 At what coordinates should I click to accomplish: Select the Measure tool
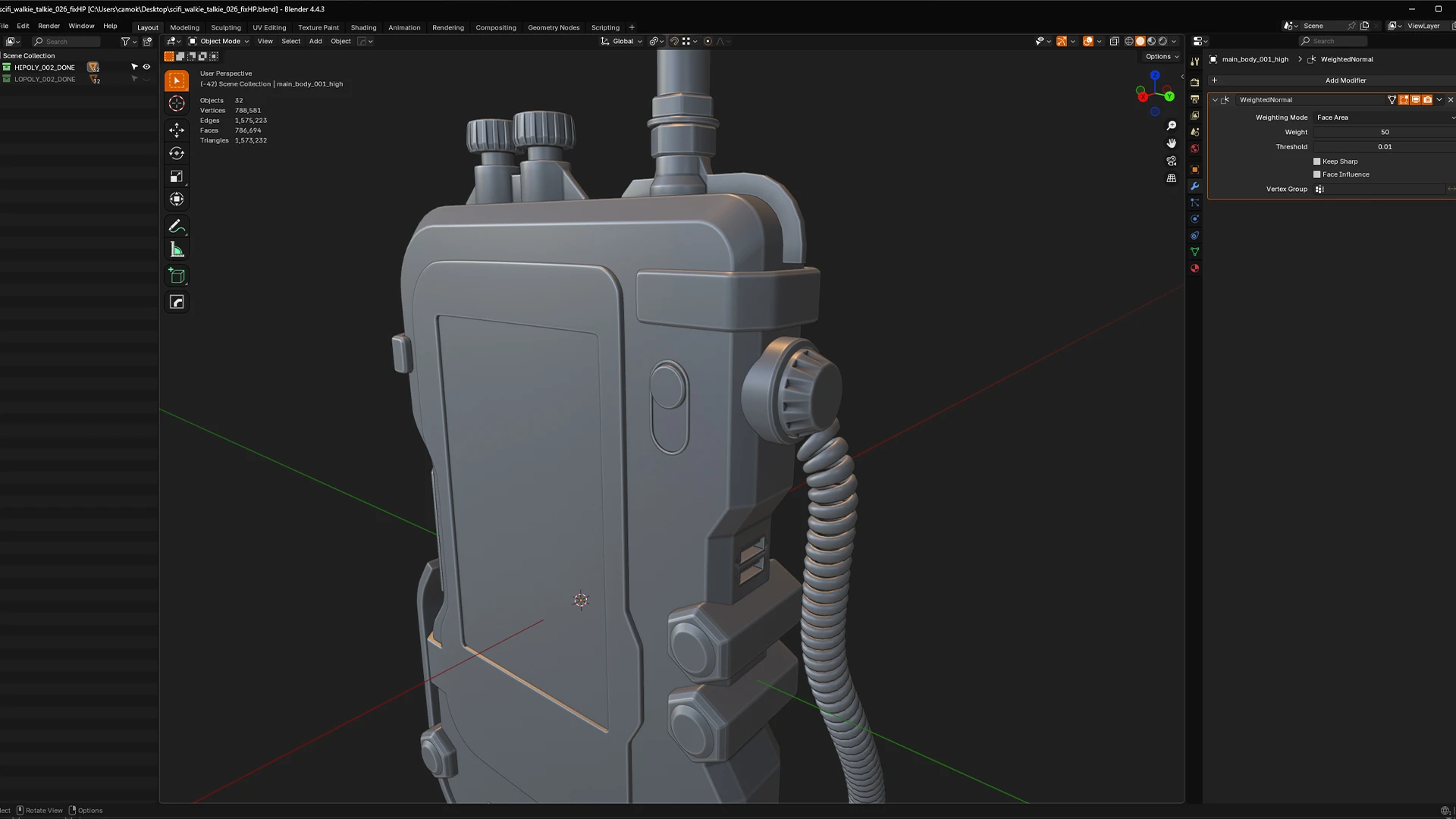point(177,249)
